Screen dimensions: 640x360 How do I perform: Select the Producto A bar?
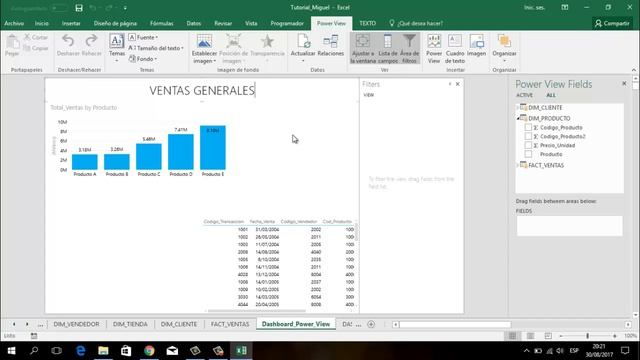[x=84, y=162]
